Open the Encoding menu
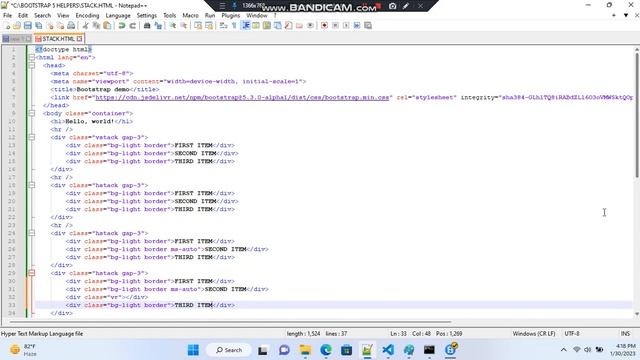640x360 pixels. 87,16
